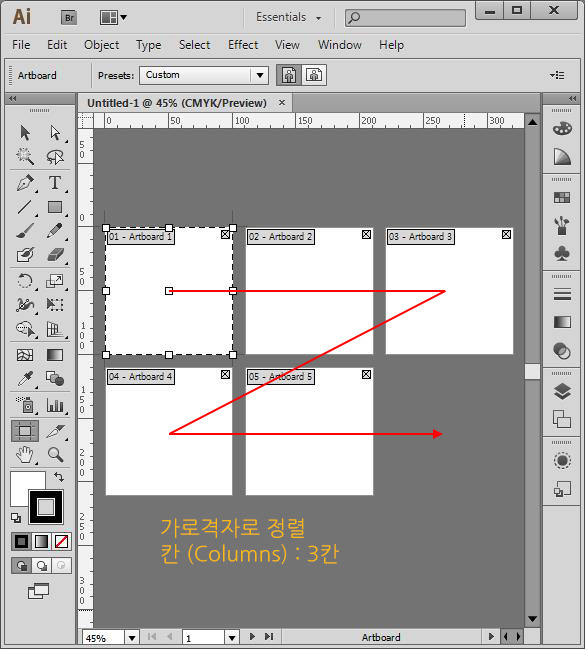Viewport: 585px width, 649px height.
Task: Launch Adobe Bridge with Br button
Action: 69,17
